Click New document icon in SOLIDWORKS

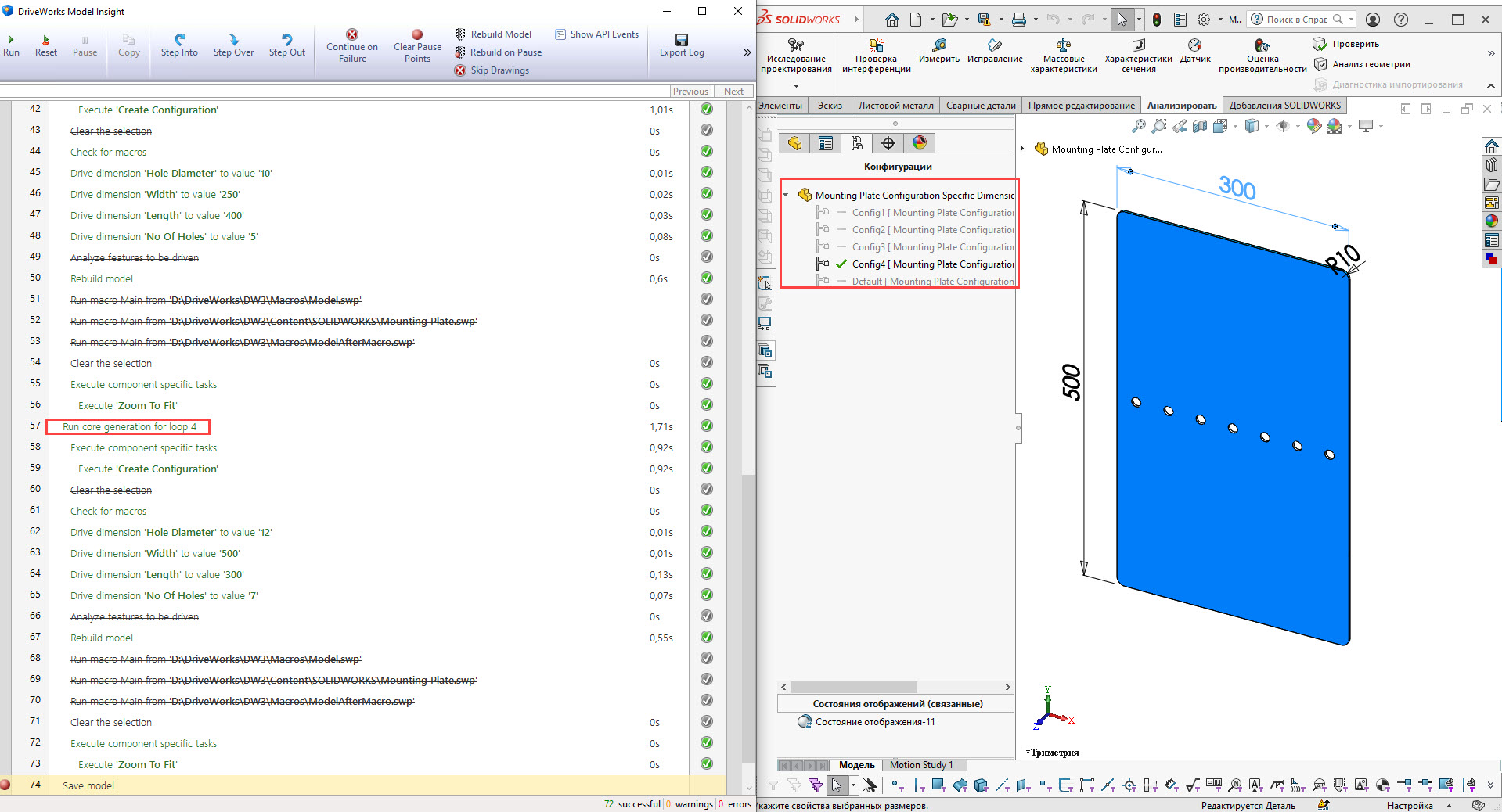click(x=915, y=20)
